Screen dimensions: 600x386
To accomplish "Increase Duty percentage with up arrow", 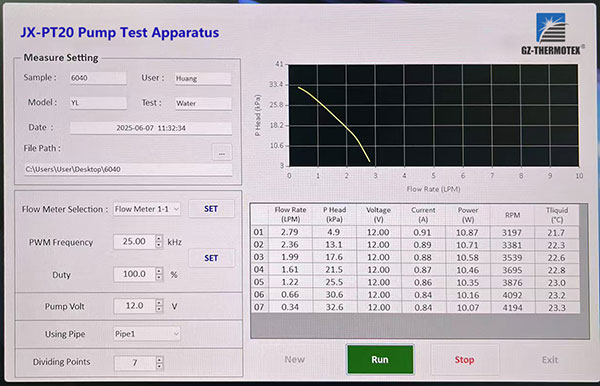I will point(159,270).
